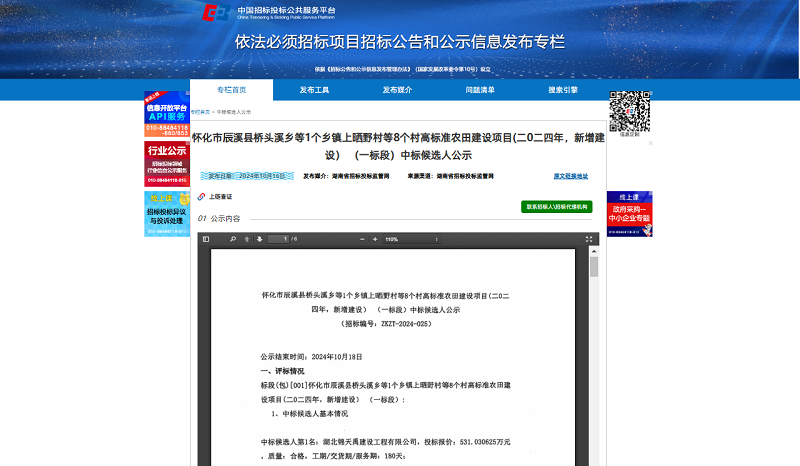Viewport: 800px width, 466px height.
Task: Go to the 搜索引擎 tab
Action: (563, 90)
